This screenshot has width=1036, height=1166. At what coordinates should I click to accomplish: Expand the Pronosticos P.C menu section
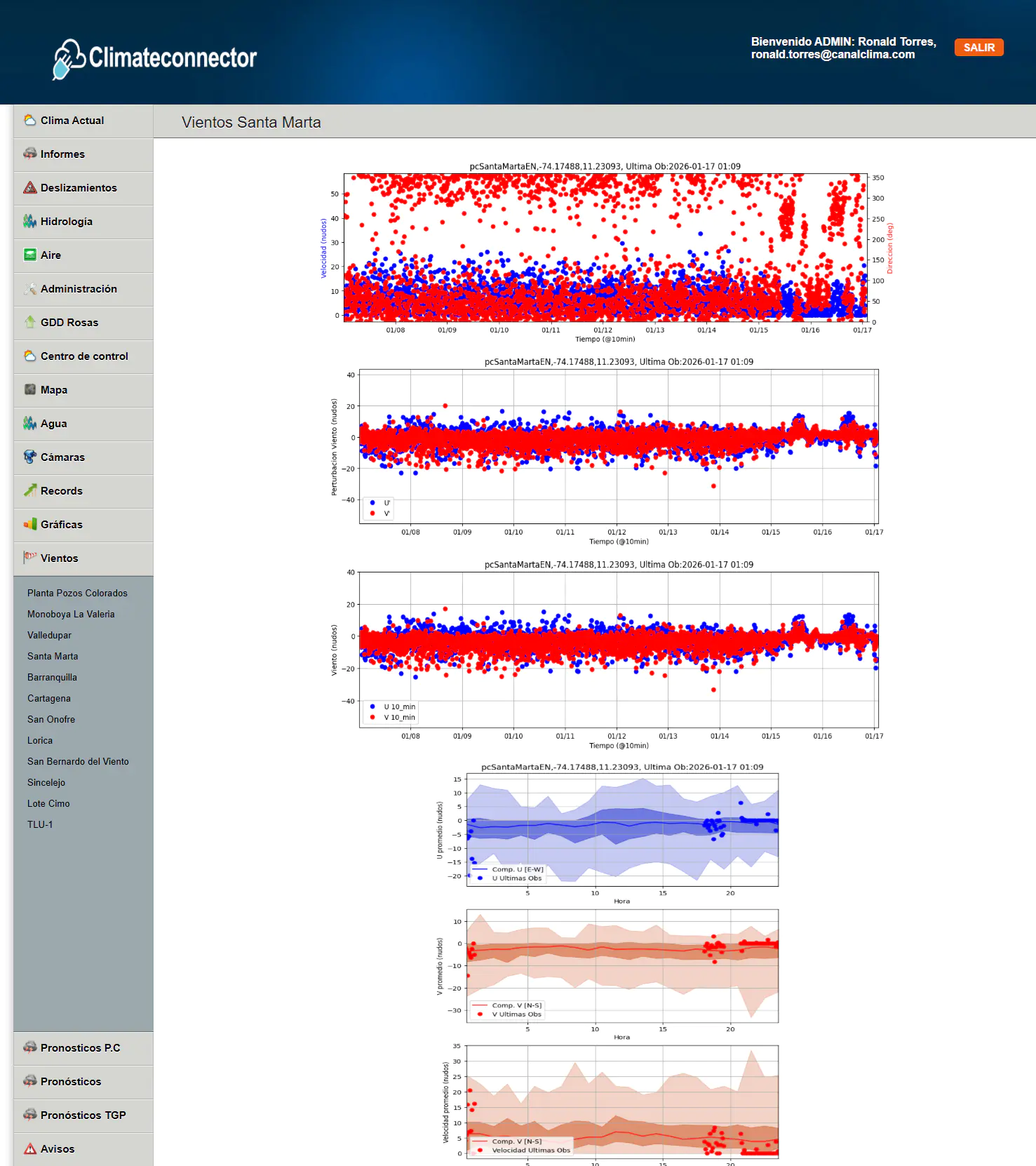click(x=80, y=1048)
